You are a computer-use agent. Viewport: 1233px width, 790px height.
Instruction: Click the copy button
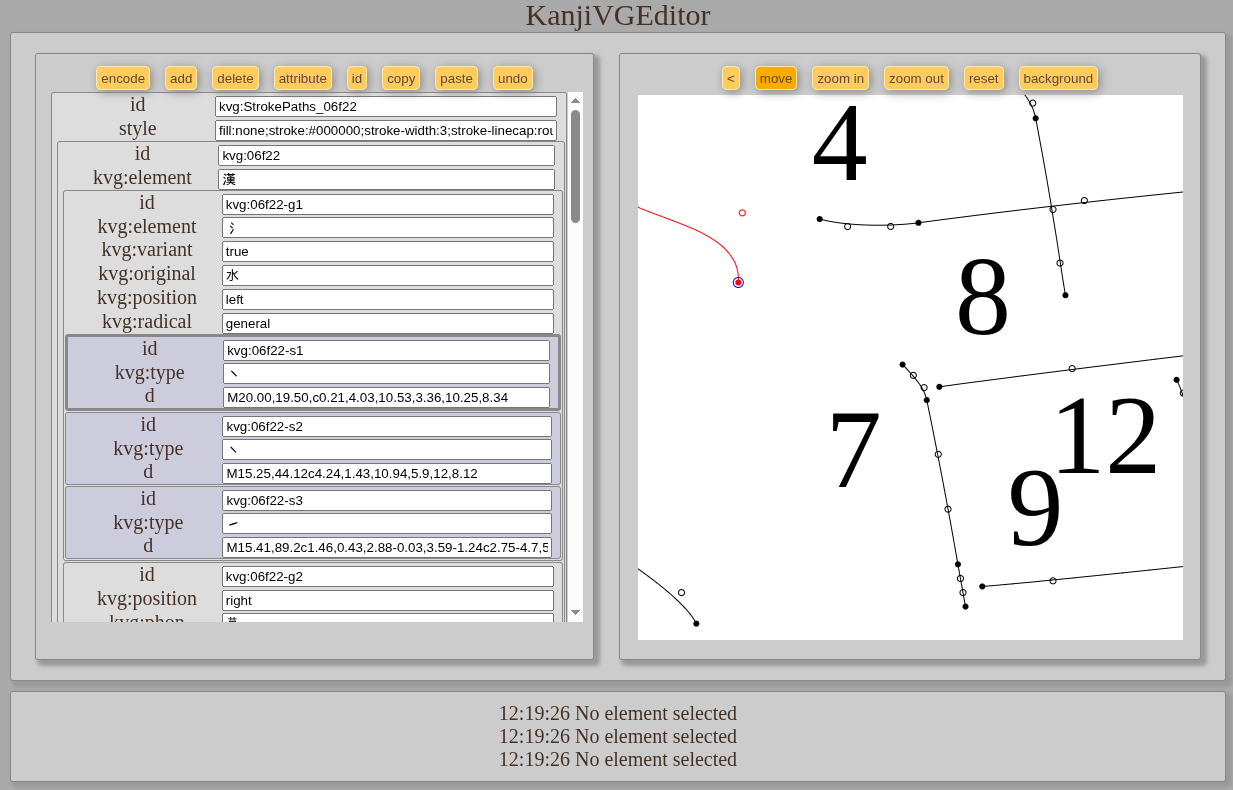[x=401, y=78]
